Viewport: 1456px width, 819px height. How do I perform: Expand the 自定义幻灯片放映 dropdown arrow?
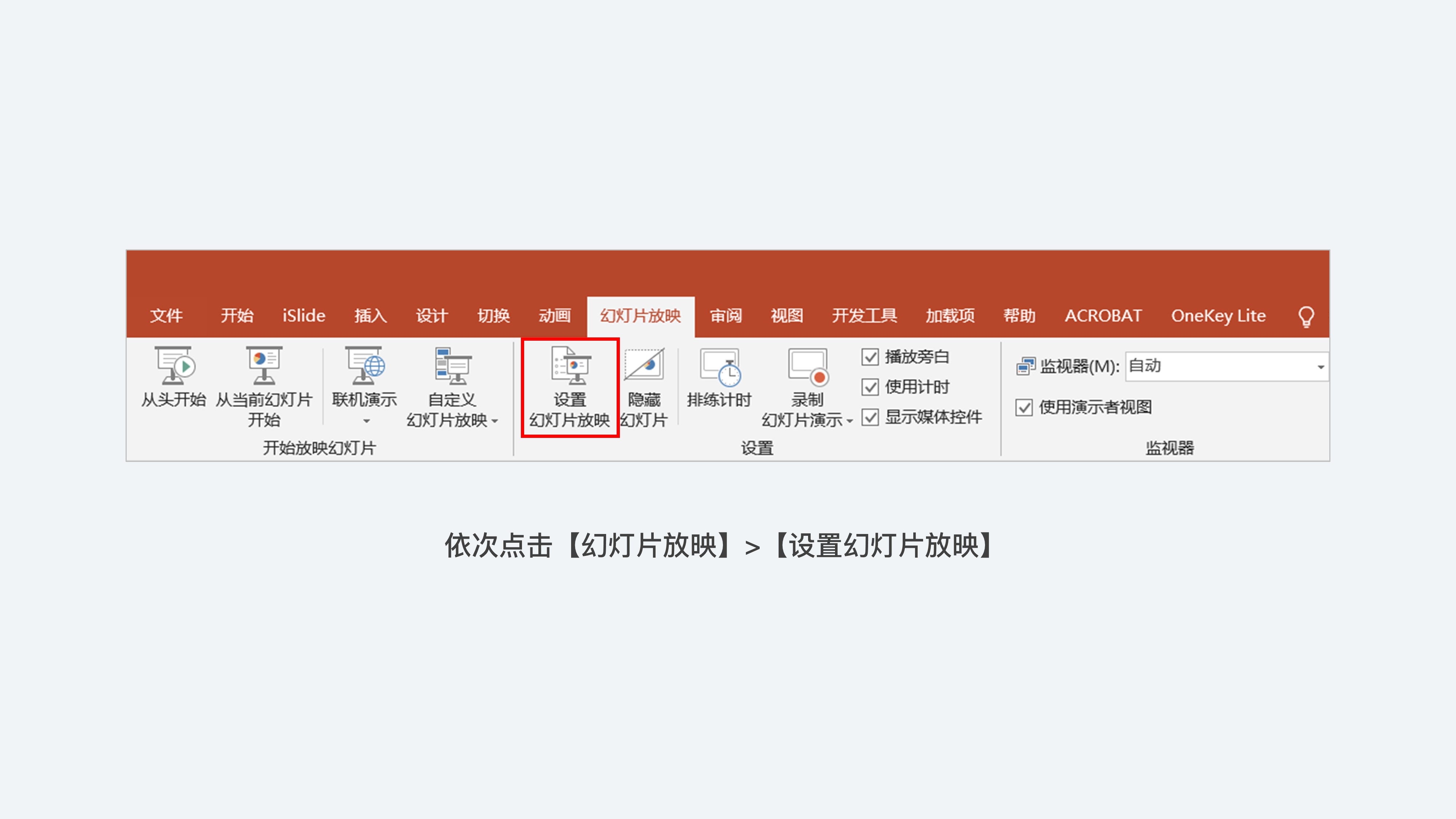(x=495, y=421)
